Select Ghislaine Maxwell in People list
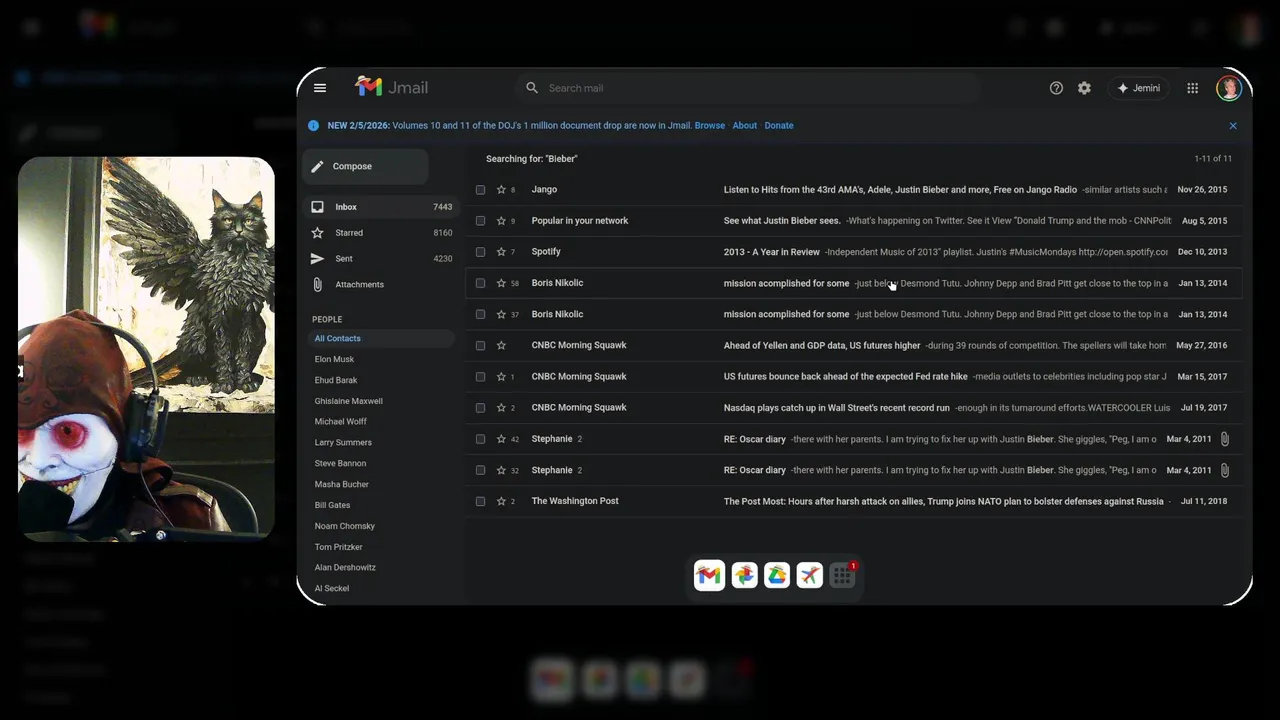 click(349, 401)
